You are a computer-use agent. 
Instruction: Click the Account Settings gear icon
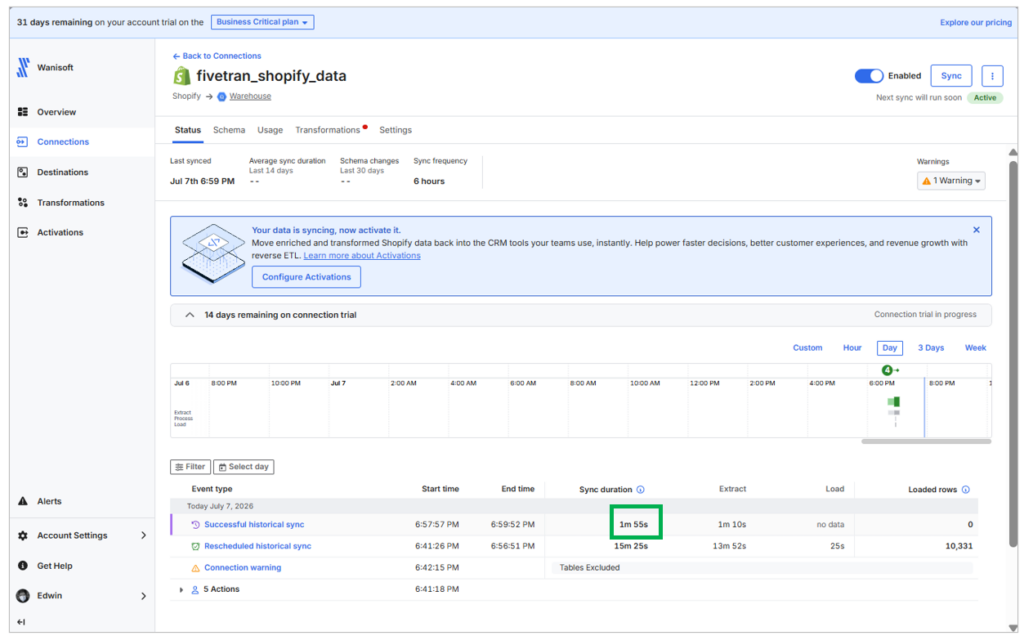pyautogui.click(x=23, y=535)
